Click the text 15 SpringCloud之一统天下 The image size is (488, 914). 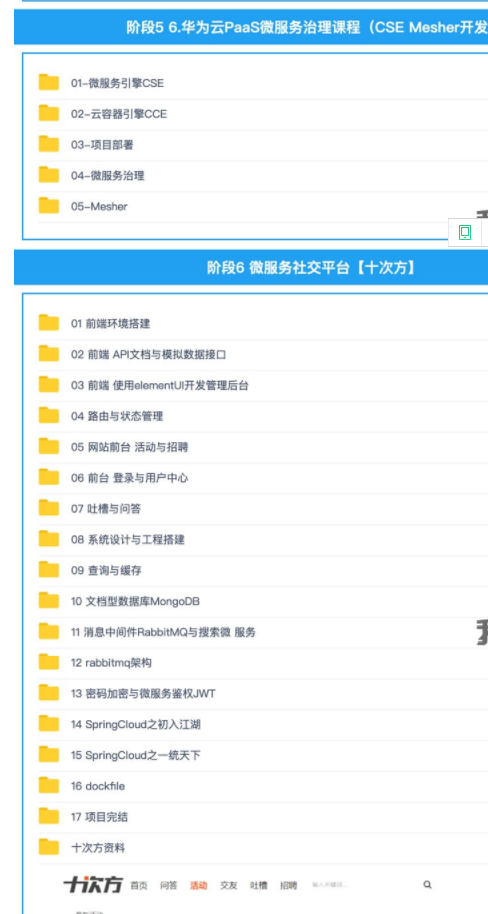click(136, 755)
